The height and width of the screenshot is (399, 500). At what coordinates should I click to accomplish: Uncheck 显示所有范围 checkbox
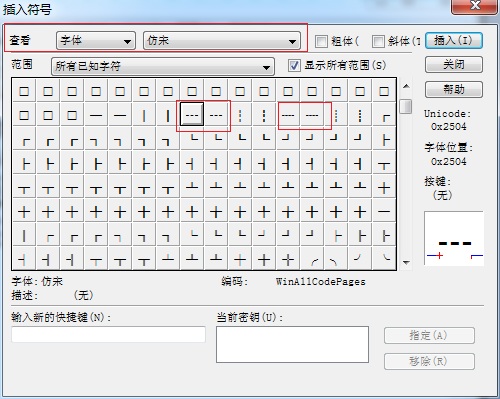(294, 65)
